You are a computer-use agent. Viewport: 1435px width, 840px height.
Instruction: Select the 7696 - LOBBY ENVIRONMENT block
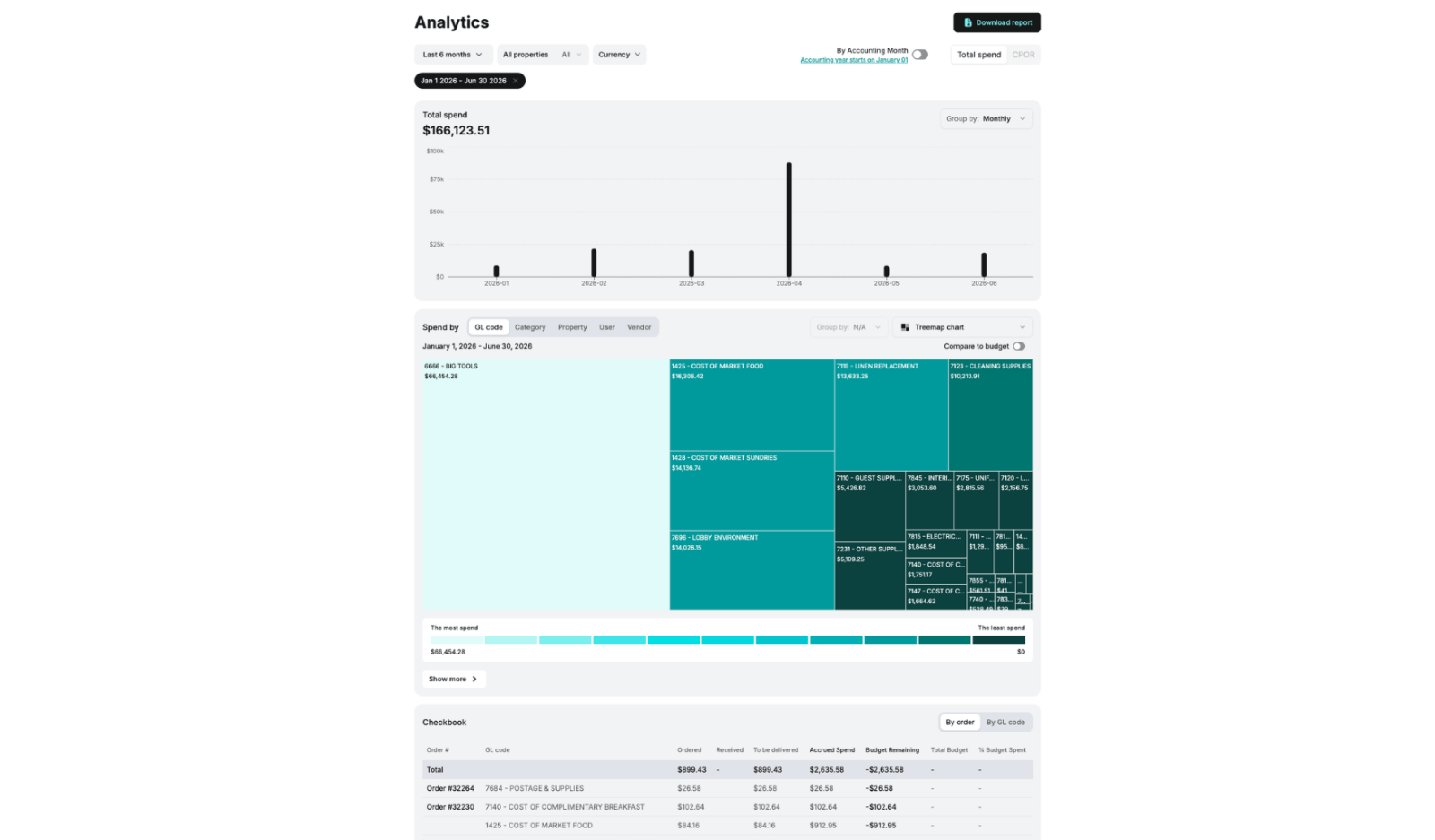pyautogui.click(x=752, y=570)
